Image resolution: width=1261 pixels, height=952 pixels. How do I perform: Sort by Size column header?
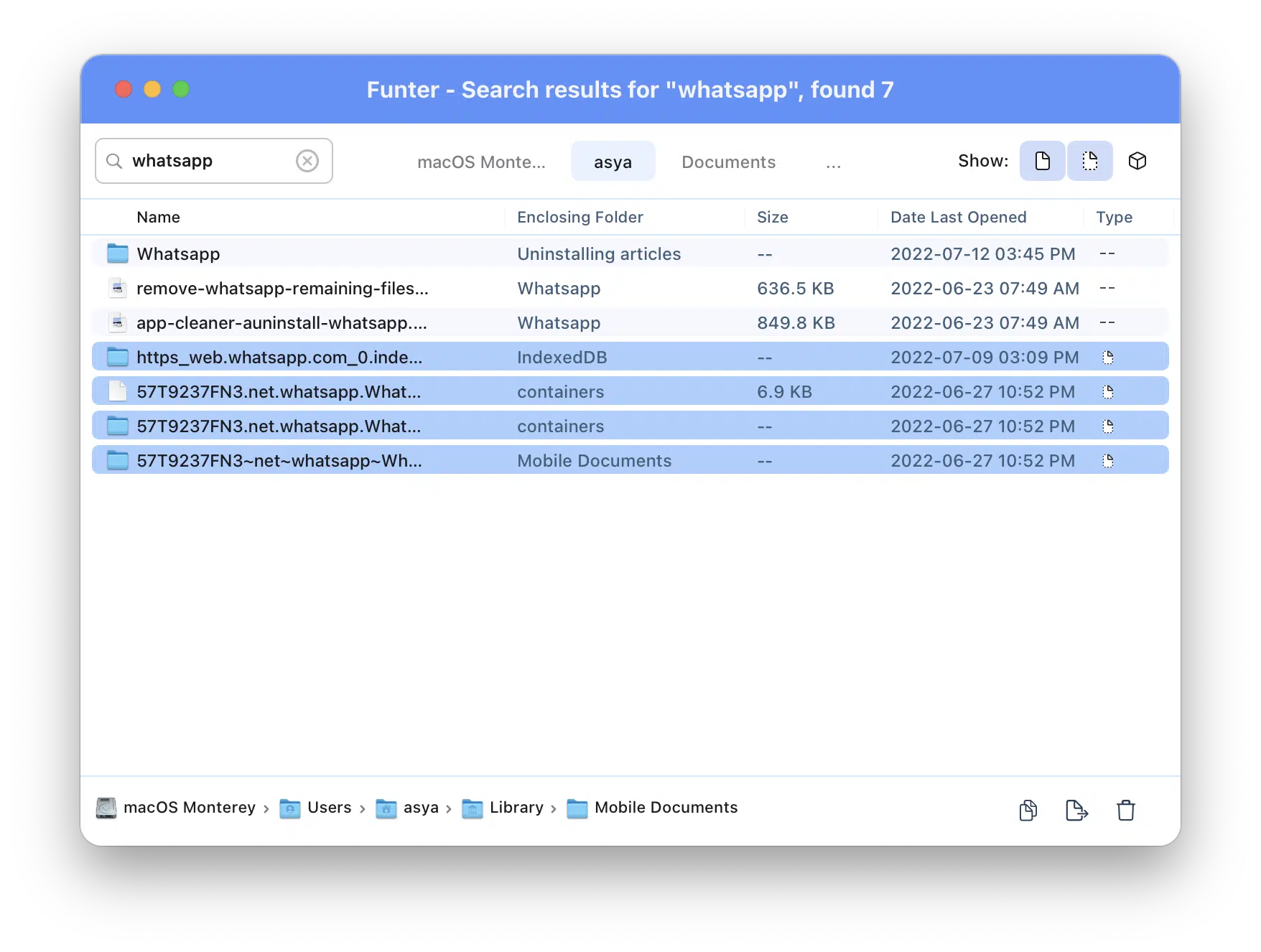tap(772, 217)
